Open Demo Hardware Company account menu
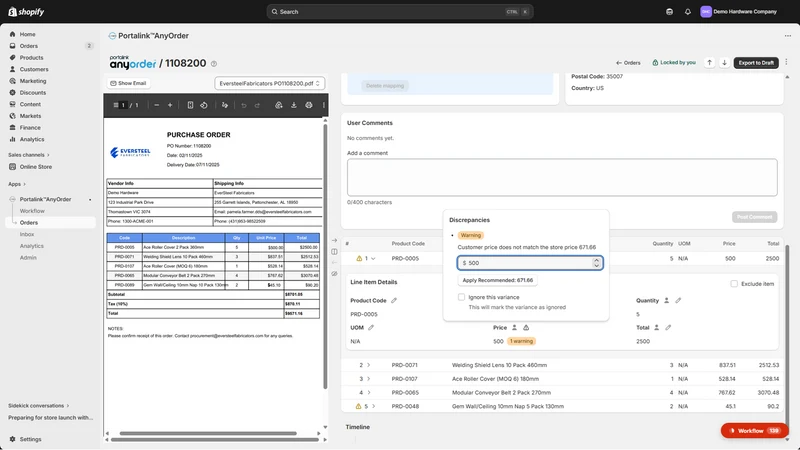The image size is (800, 450). [x=739, y=12]
